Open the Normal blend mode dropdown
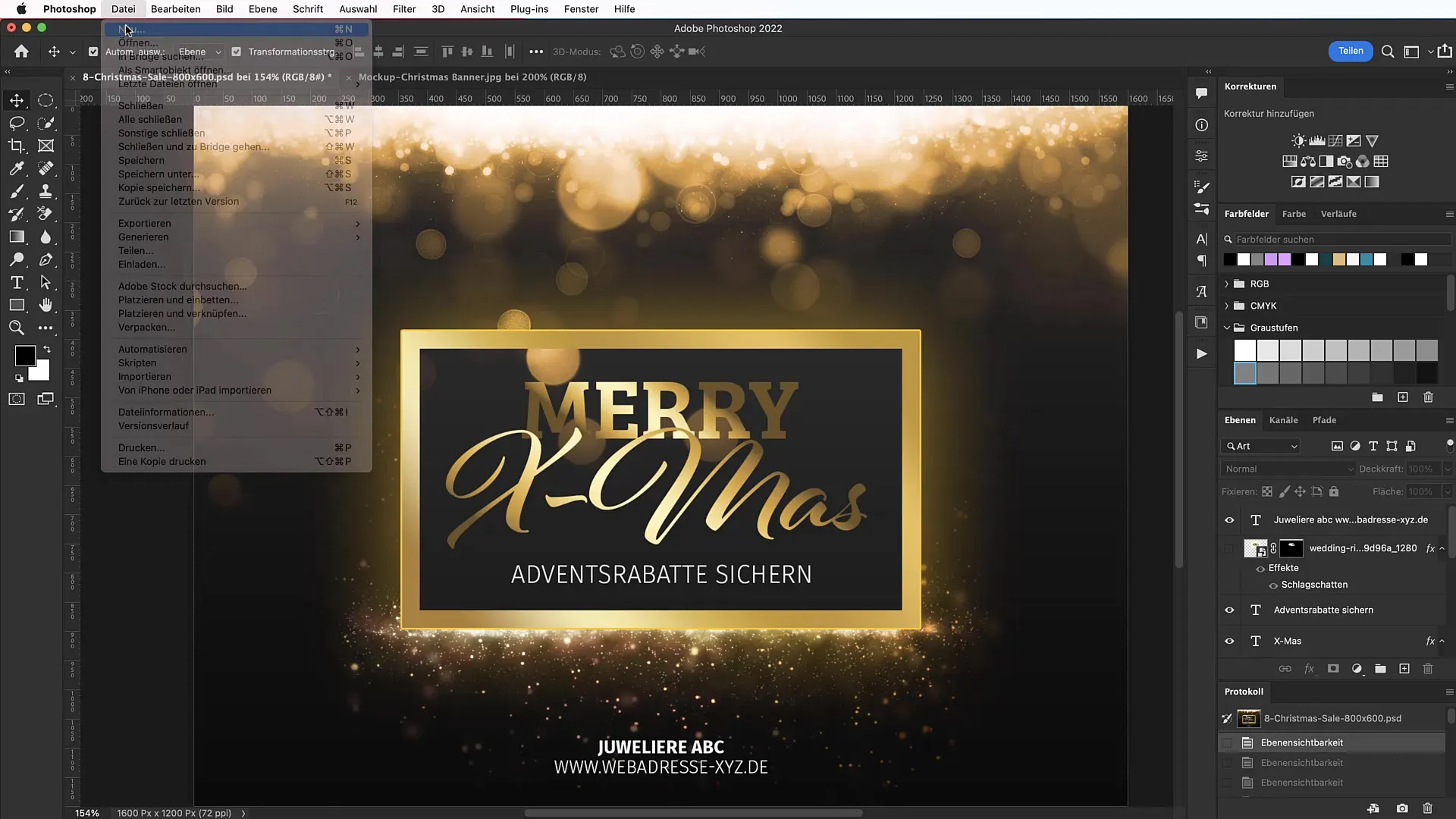This screenshot has width=1456, height=819. click(x=1288, y=469)
